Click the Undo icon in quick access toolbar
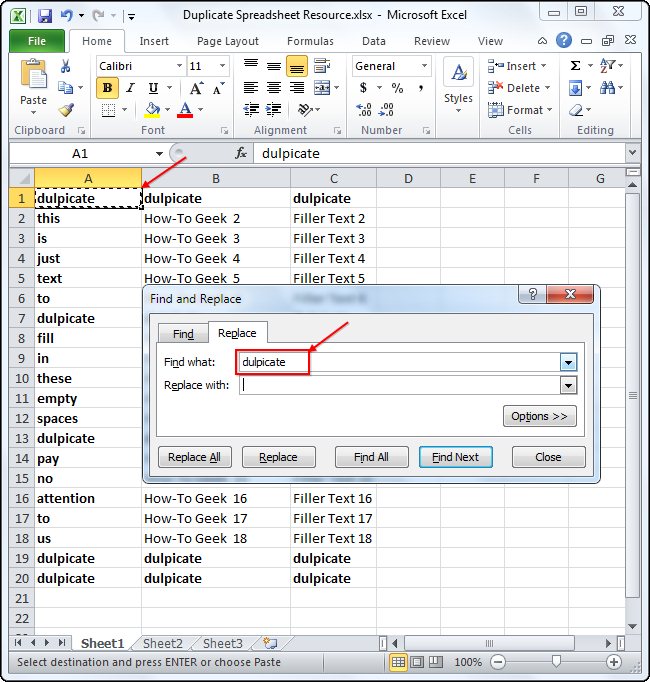Screen dimensions: 650x682 tap(67, 16)
